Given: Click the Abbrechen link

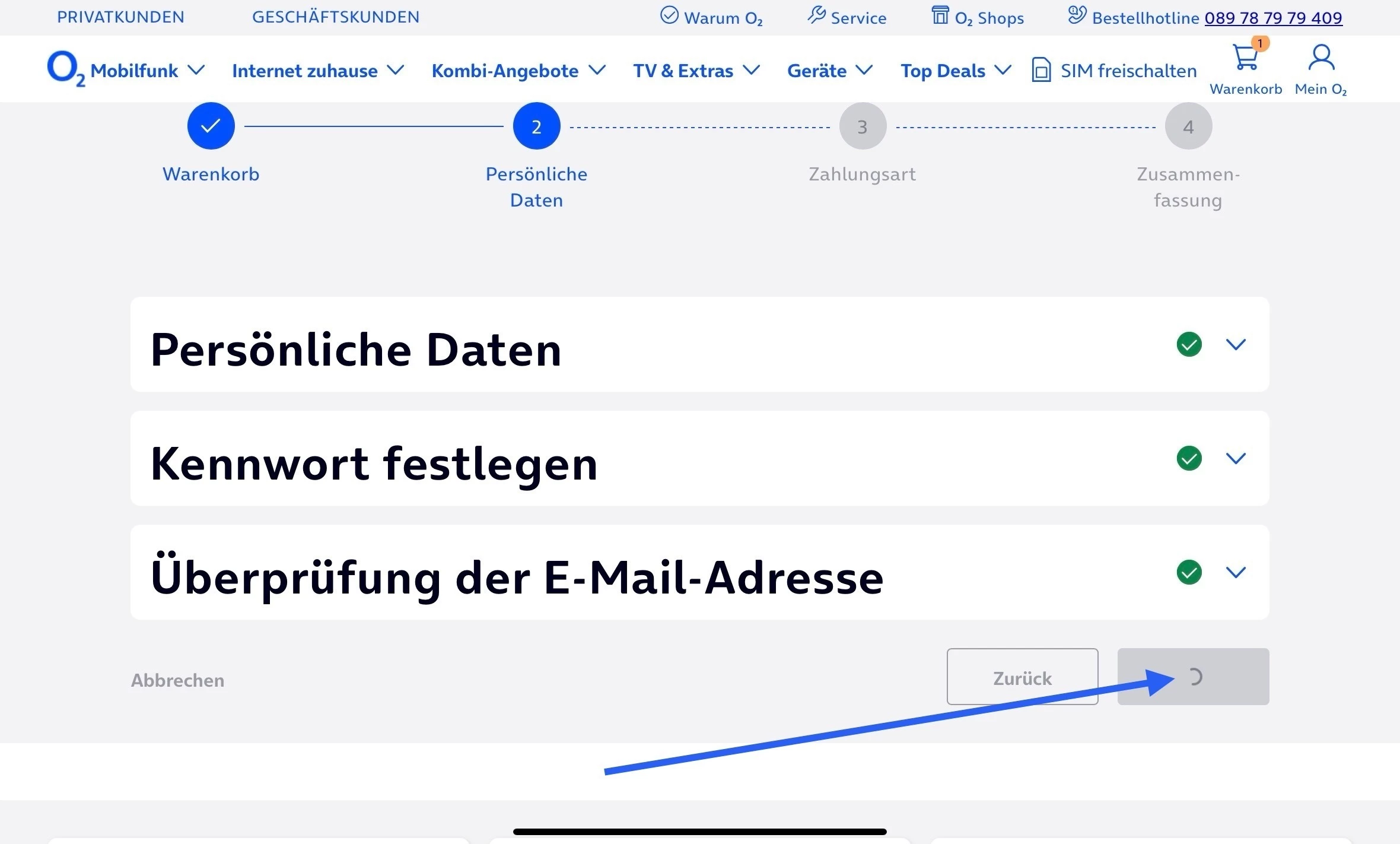Looking at the screenshot, I should pos(177,680).
